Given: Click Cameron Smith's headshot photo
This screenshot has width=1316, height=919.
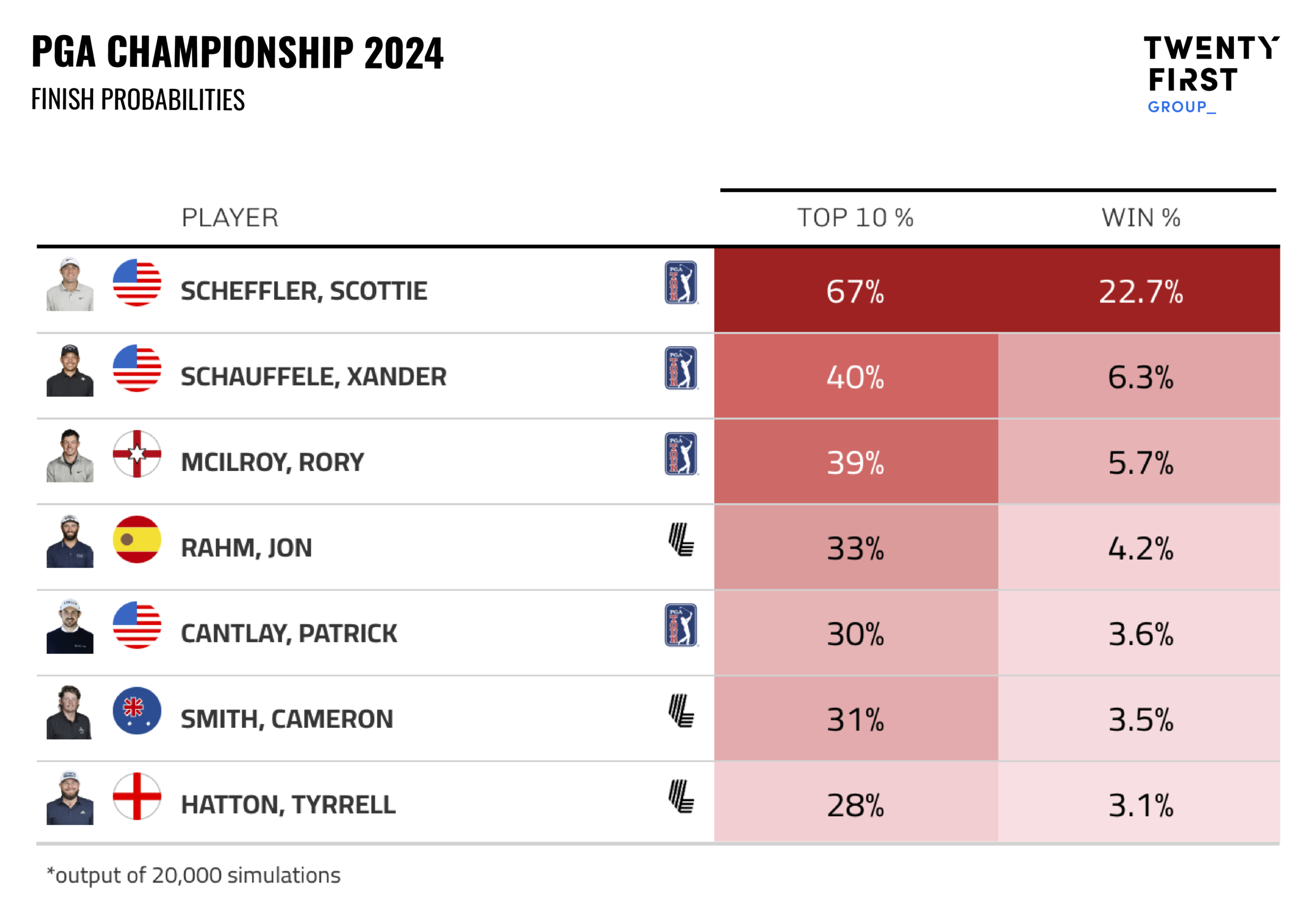Looking at the screenshot, I should click(70, 712).
